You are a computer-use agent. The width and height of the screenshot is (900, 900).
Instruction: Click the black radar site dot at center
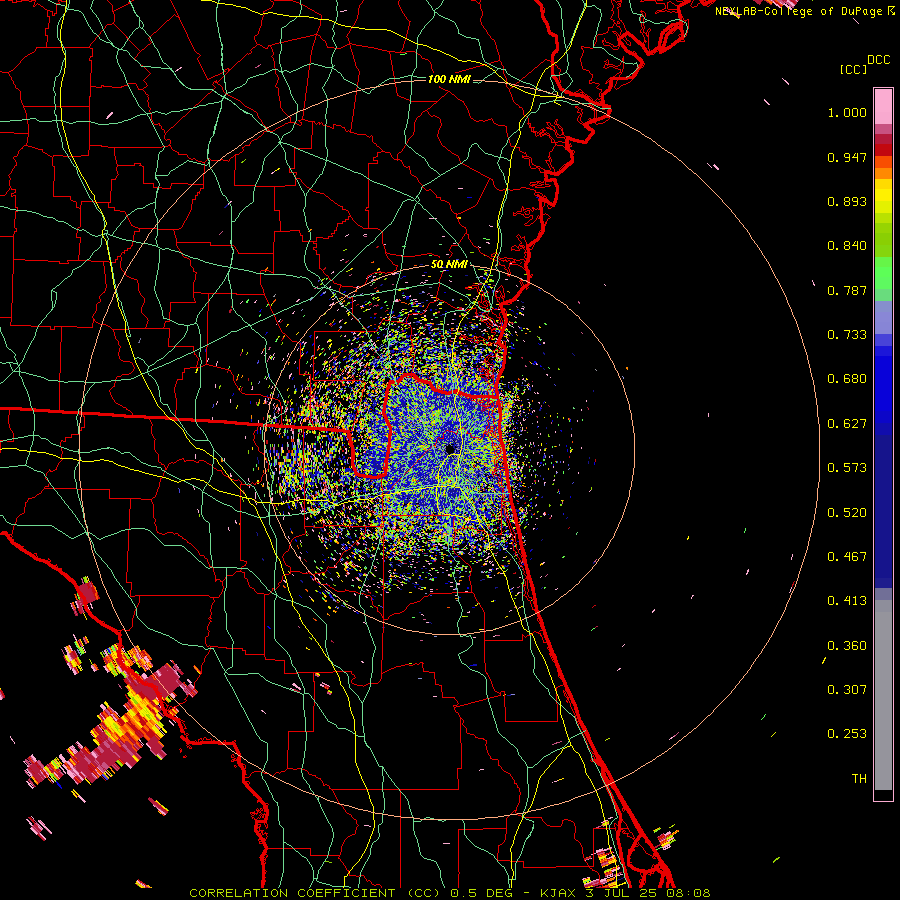[x=451, y=449]
